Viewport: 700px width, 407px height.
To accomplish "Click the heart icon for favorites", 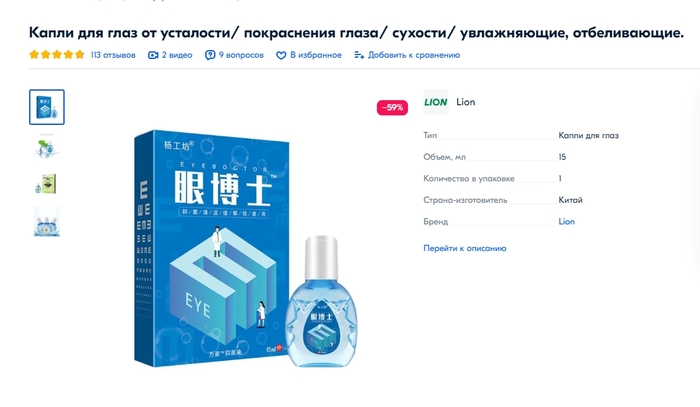I will click(x=281, y=55).
